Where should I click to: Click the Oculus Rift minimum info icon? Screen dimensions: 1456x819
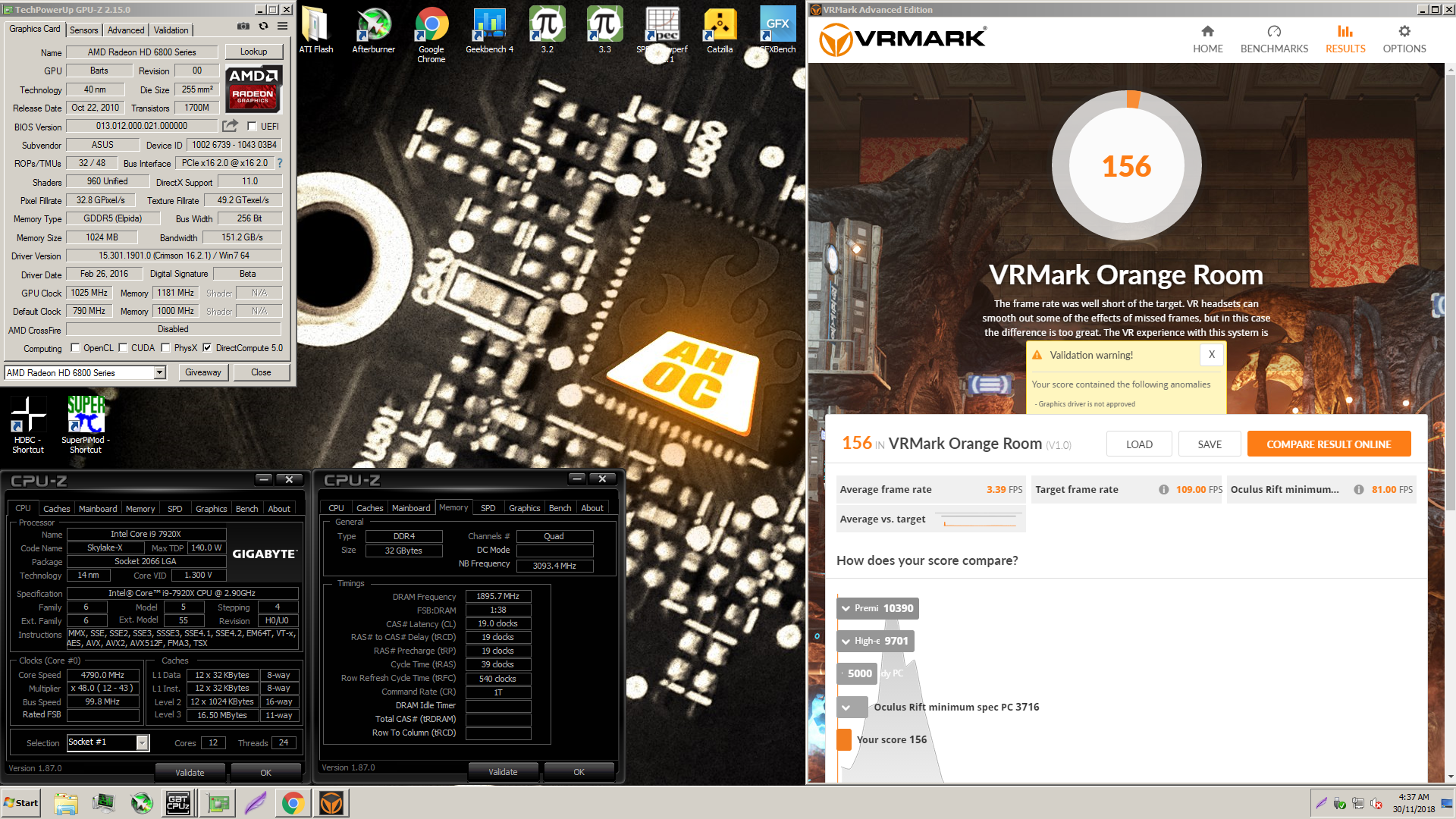coord(1359,490)
